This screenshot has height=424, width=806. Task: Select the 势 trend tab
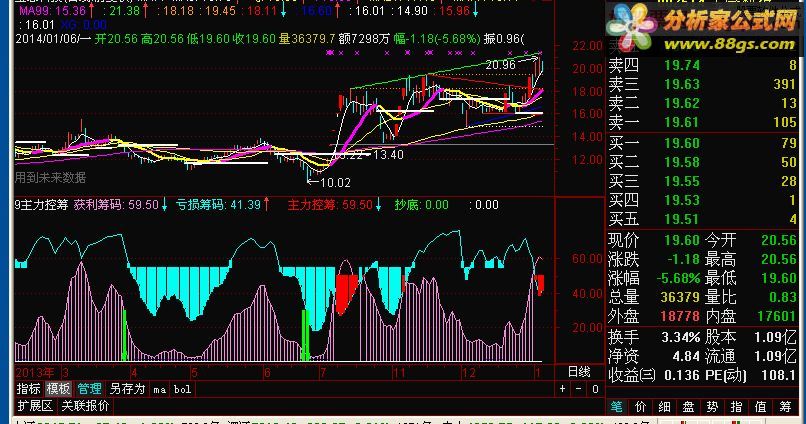[x=712, y=407]
